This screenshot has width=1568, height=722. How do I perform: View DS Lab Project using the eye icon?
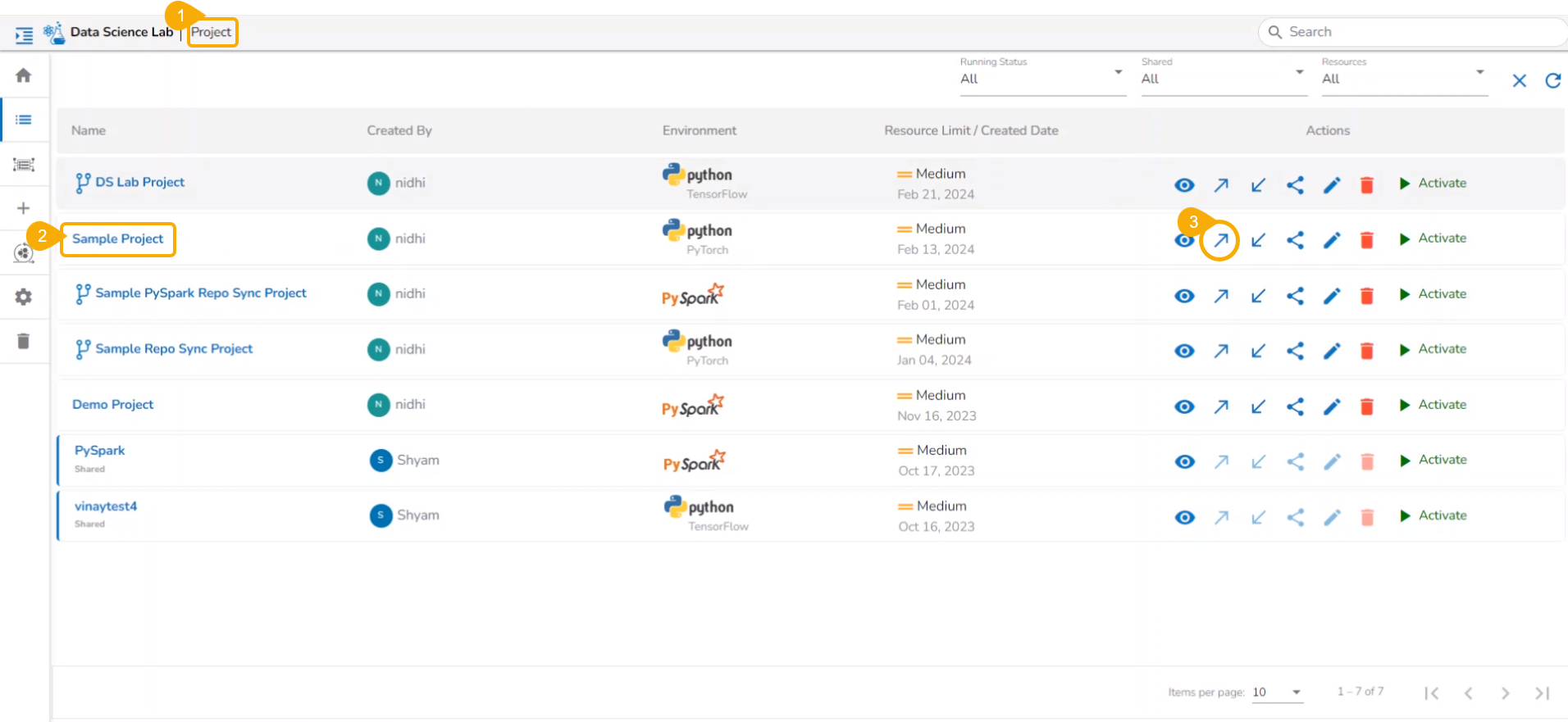coord(1184,185)
